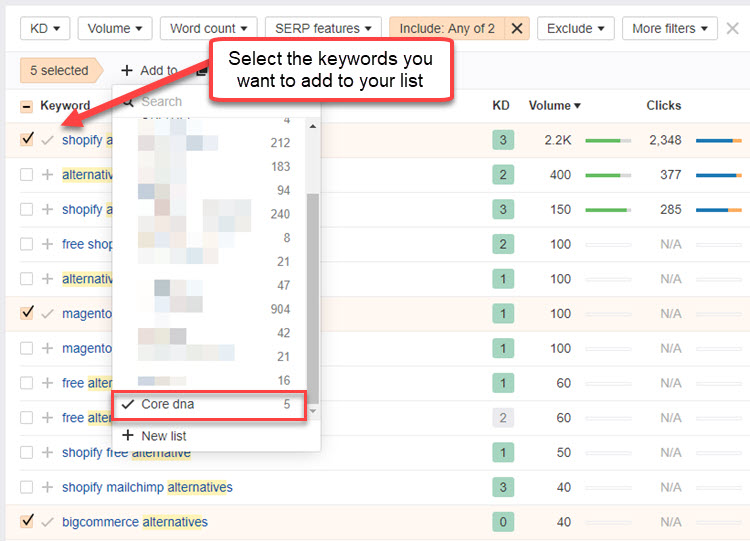
Task: Click the keyword list vertical scrollbar thumb
Action: (313, 290)
